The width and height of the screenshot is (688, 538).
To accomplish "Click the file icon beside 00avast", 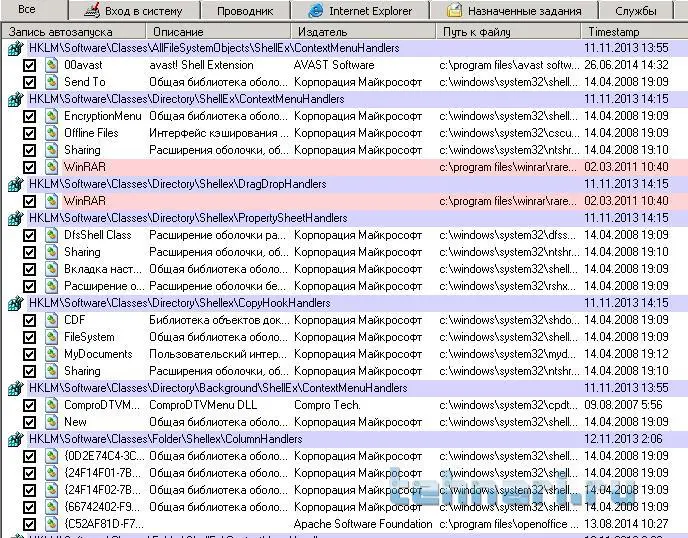I will (x=51, y=65).
